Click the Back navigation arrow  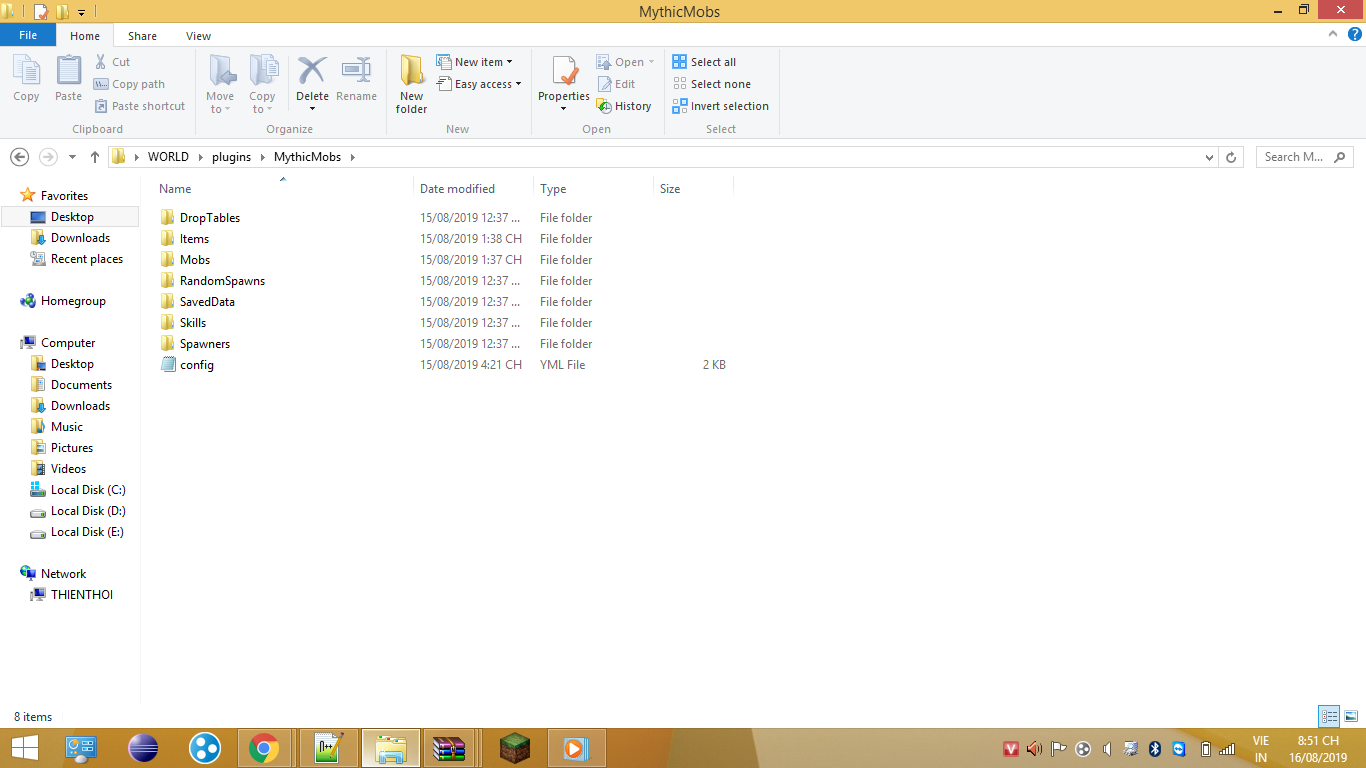(19, 157)
